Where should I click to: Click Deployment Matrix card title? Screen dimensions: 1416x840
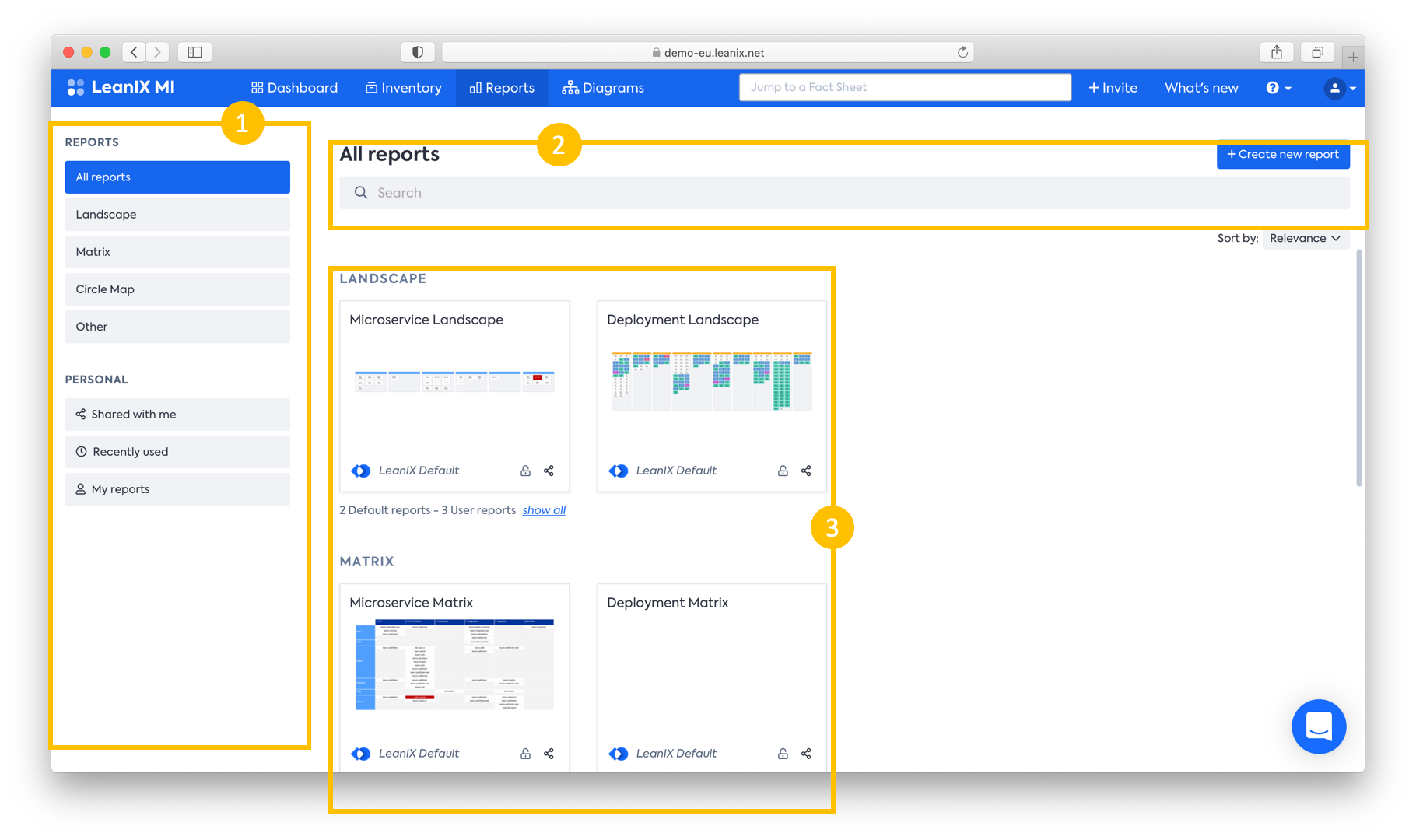tap(668, 603)
